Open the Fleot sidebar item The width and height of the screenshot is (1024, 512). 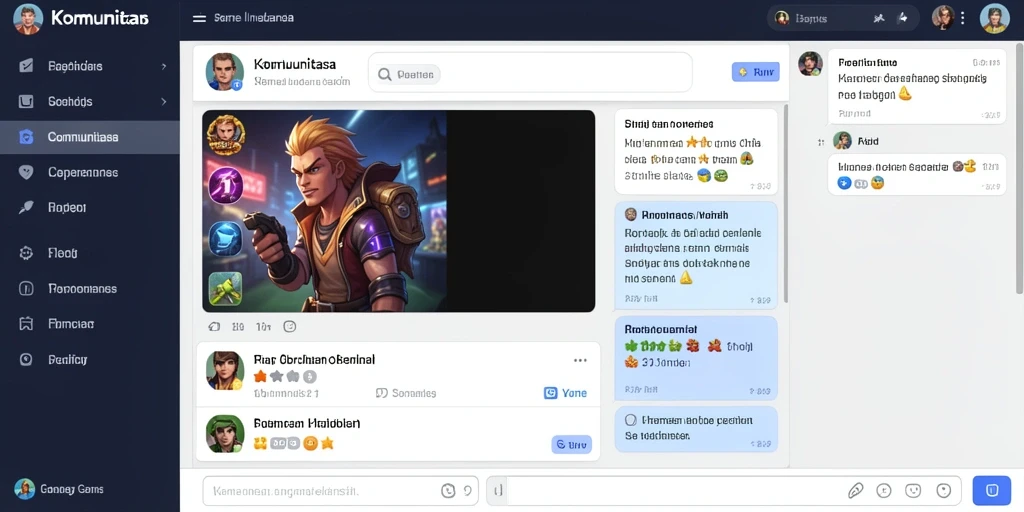[89, 253]
